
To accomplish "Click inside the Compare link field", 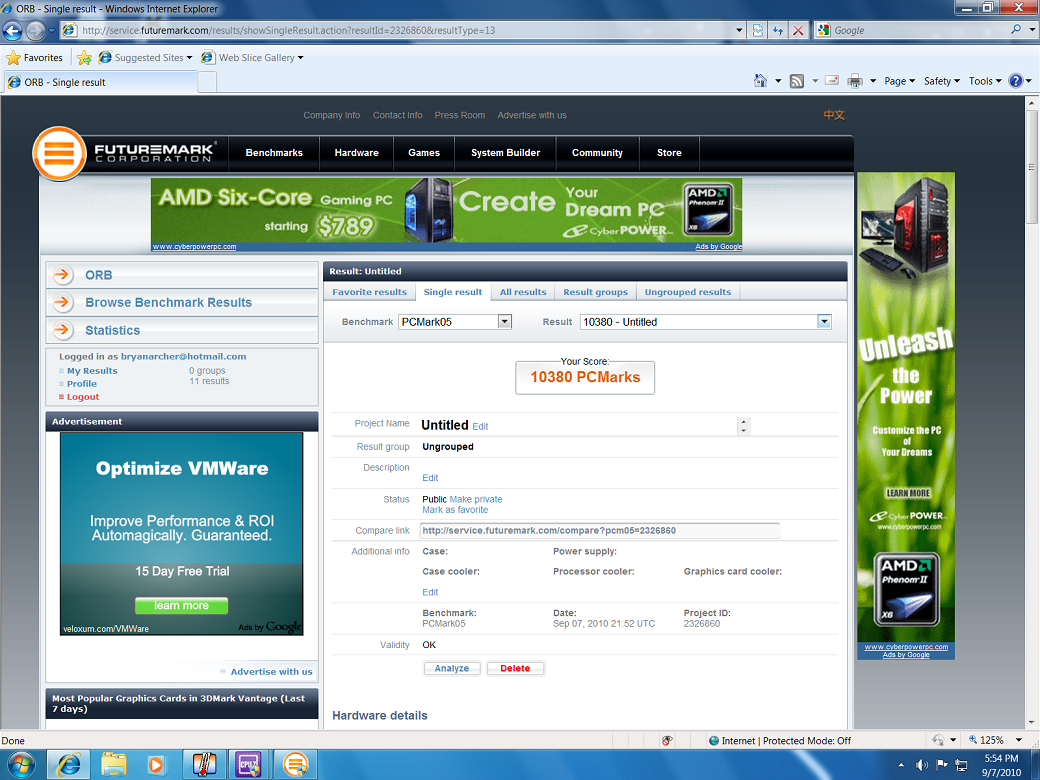I will 600,531.
